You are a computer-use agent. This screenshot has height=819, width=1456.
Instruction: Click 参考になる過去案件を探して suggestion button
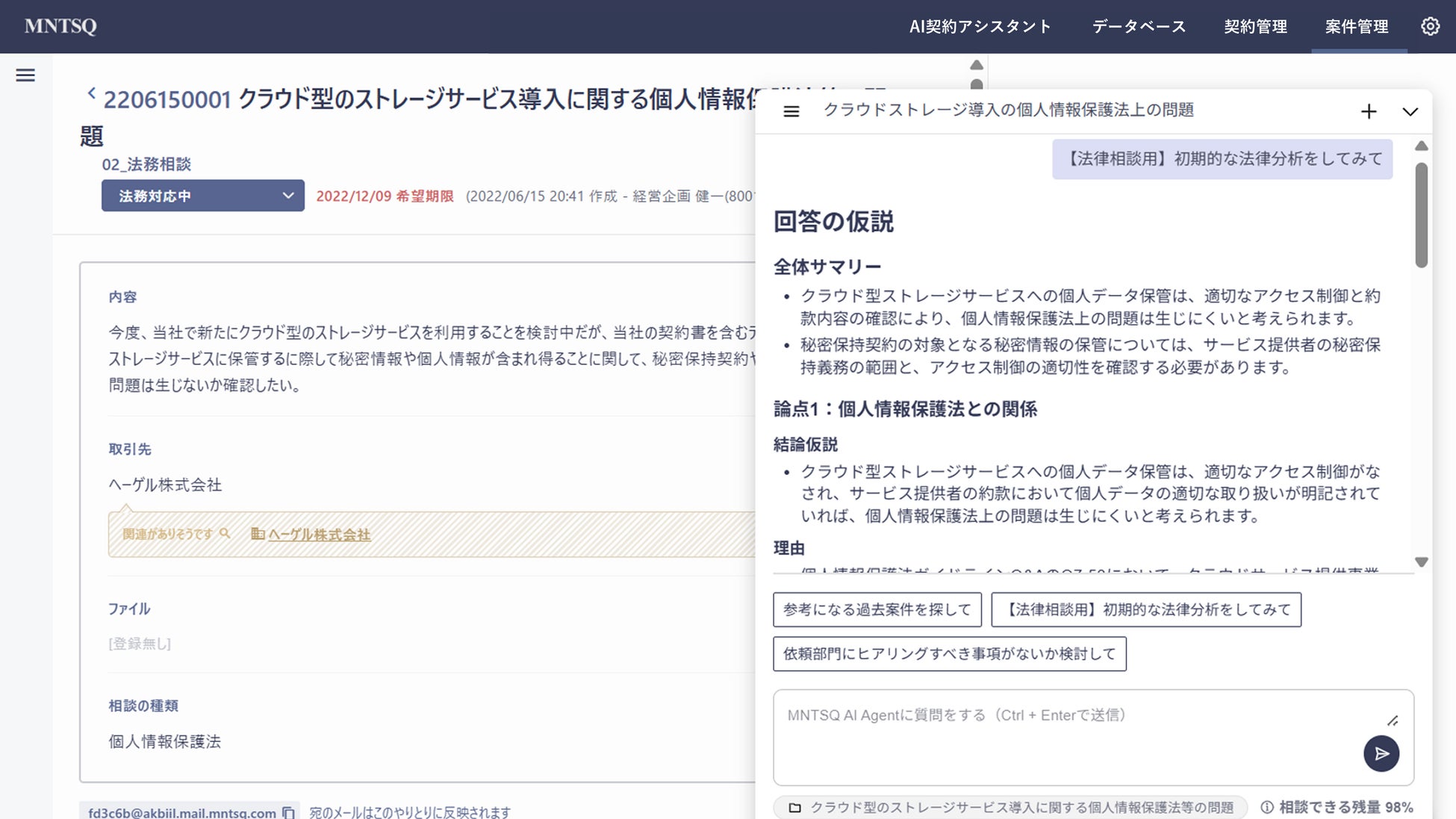coord(877,609)
